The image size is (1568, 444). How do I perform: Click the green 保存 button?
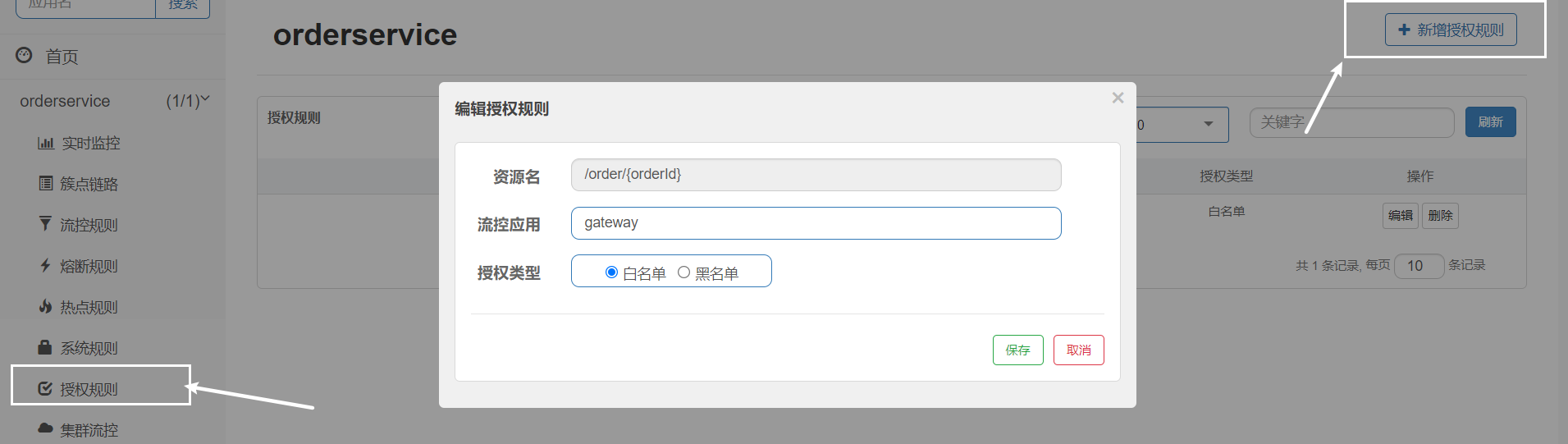tap(1017, 350)
